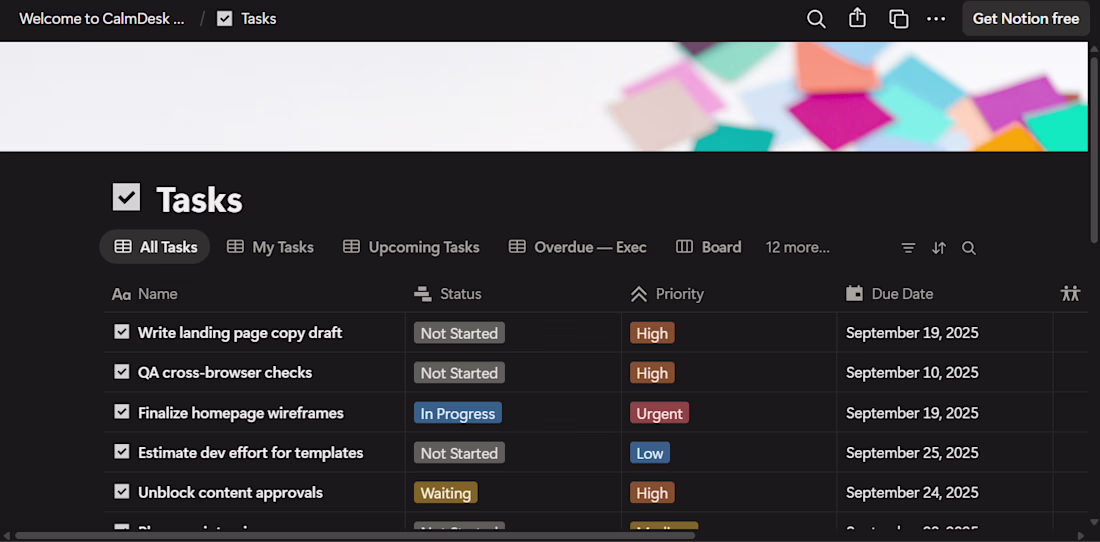
Task: Open the three-dot more options menu
Action: coord(936,19)
